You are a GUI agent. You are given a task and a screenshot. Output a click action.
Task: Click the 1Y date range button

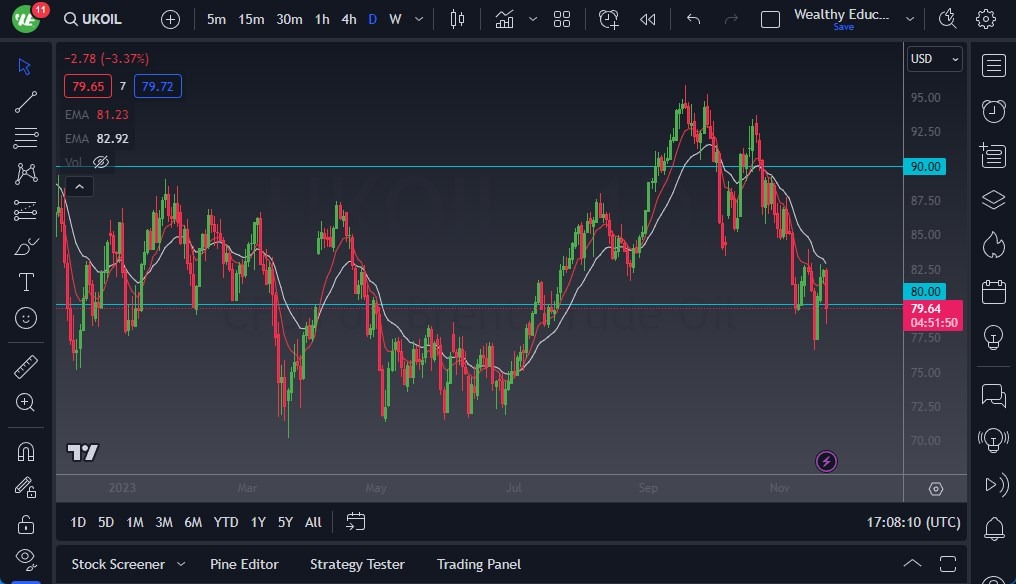pos(257,521)
